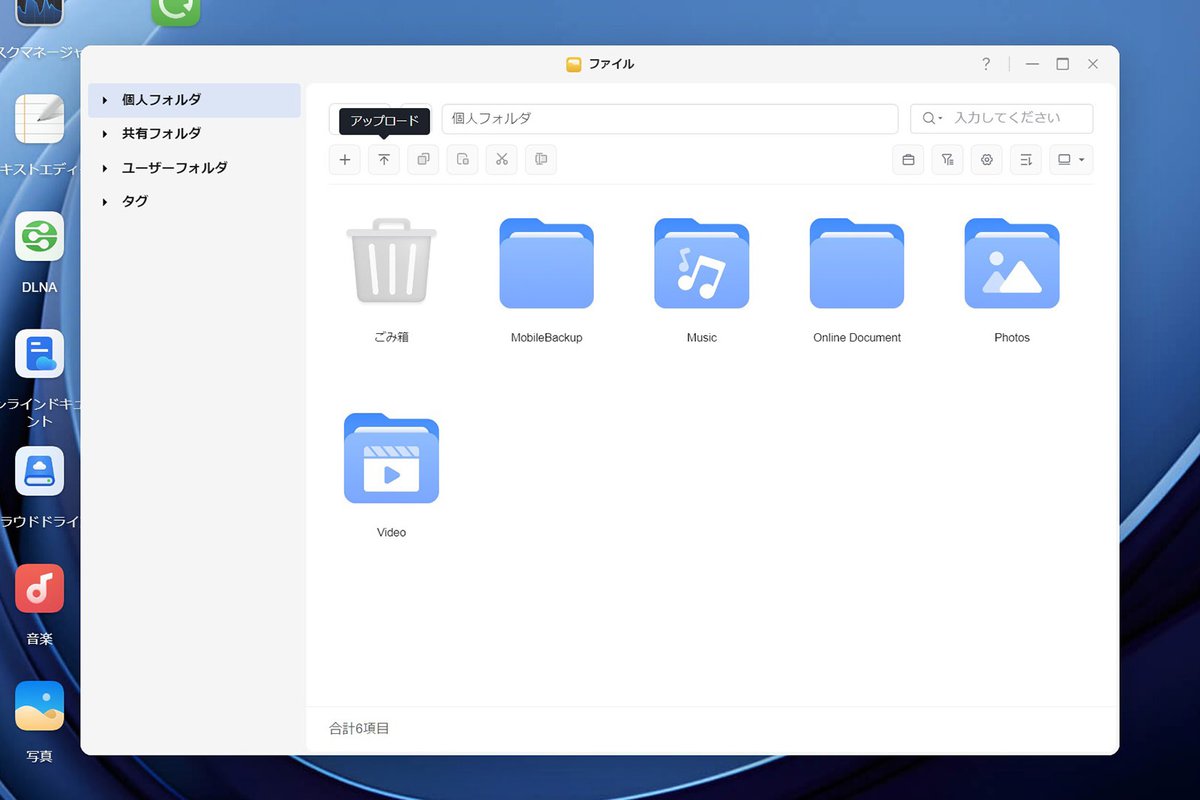Click the sort order icon

1026,160
